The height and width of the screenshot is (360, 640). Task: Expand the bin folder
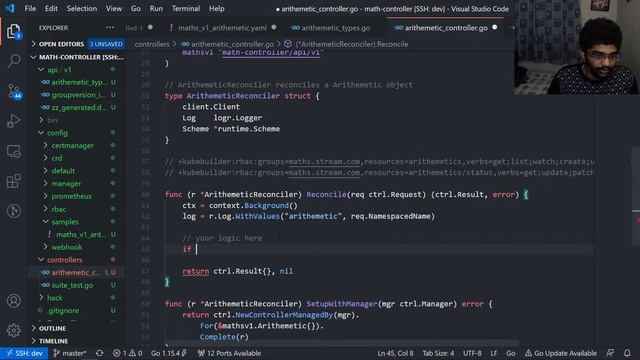coord(52,120)
